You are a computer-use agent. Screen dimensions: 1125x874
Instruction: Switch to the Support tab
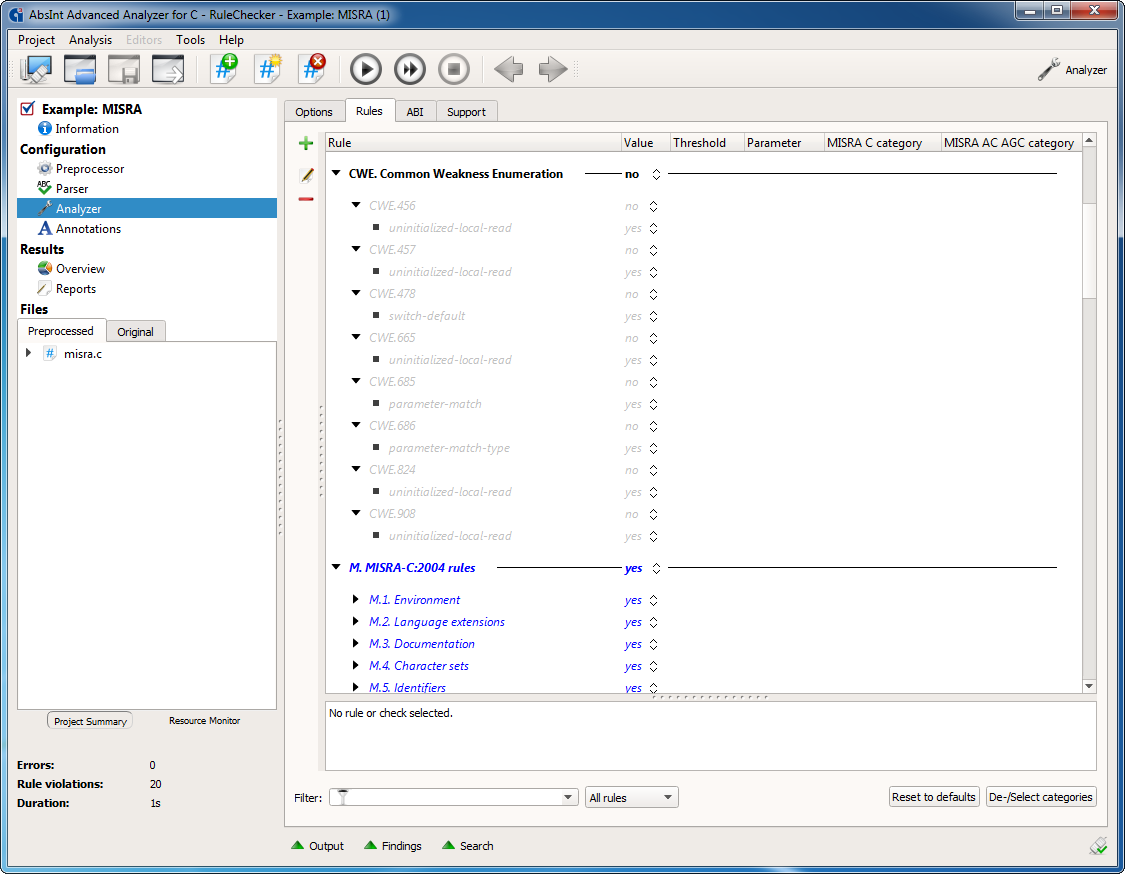pyautogui.click(x=466, y=112)
